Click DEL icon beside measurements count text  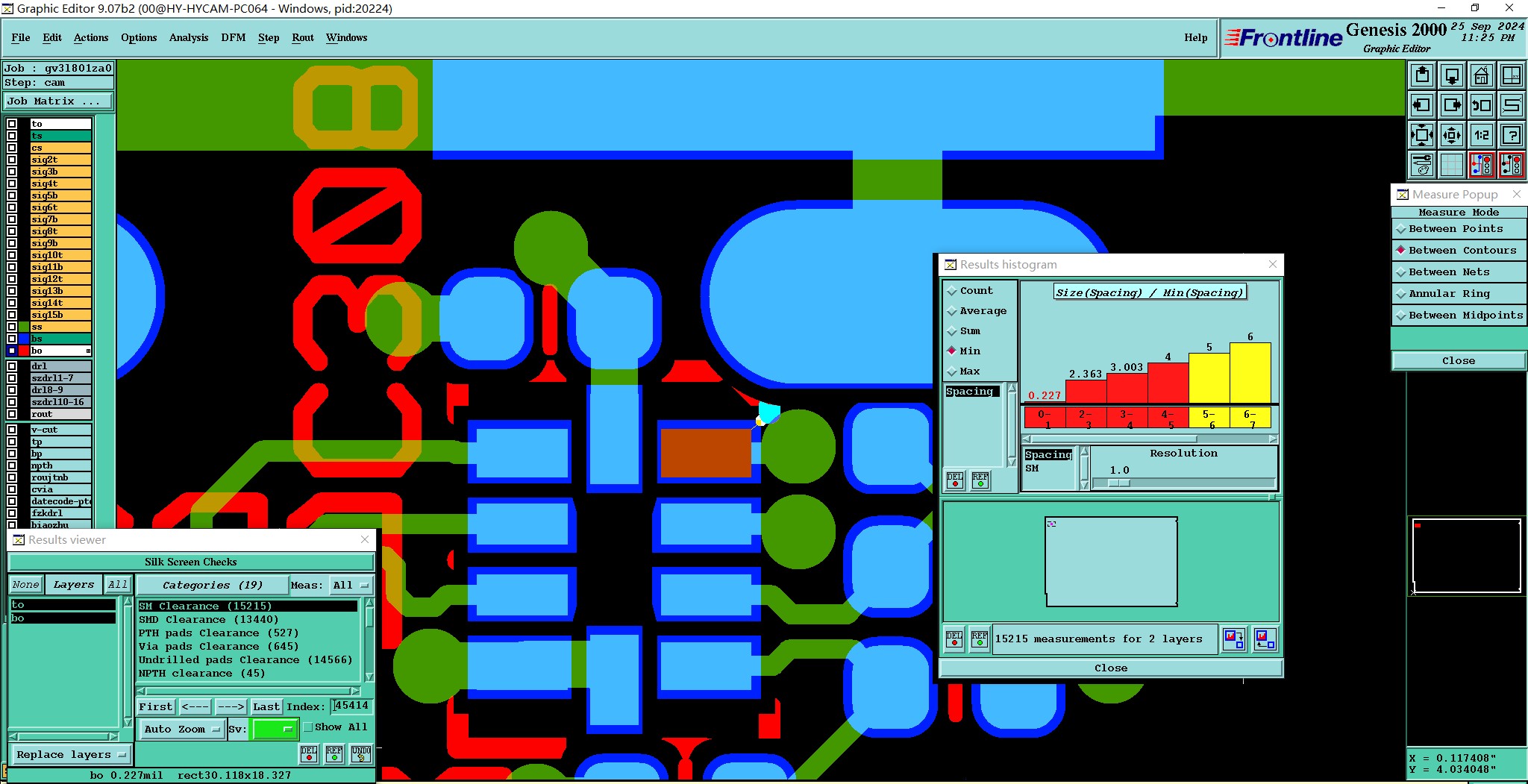pos(954,639)
